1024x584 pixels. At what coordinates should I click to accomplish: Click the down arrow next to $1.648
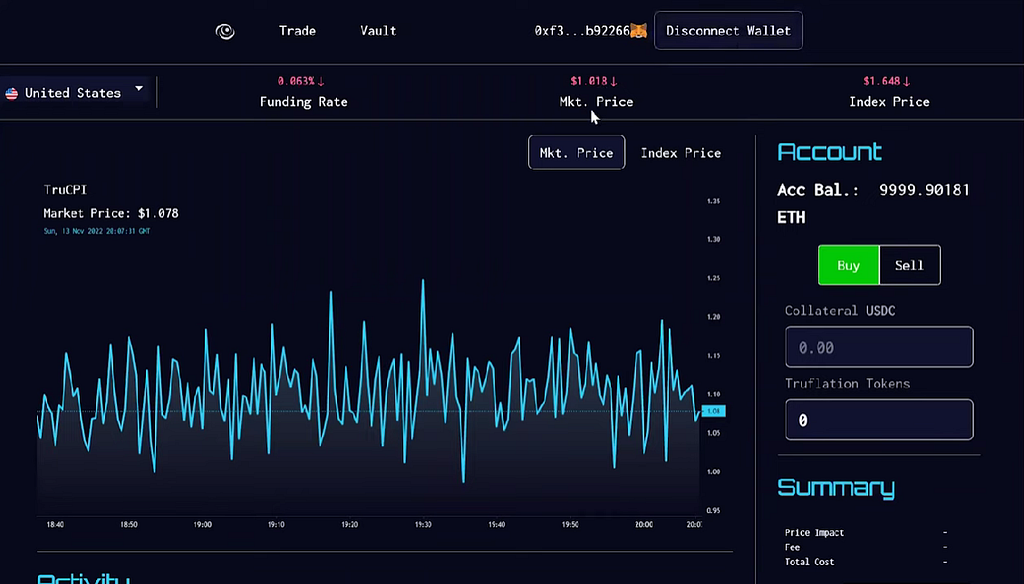tap(906, 82)
